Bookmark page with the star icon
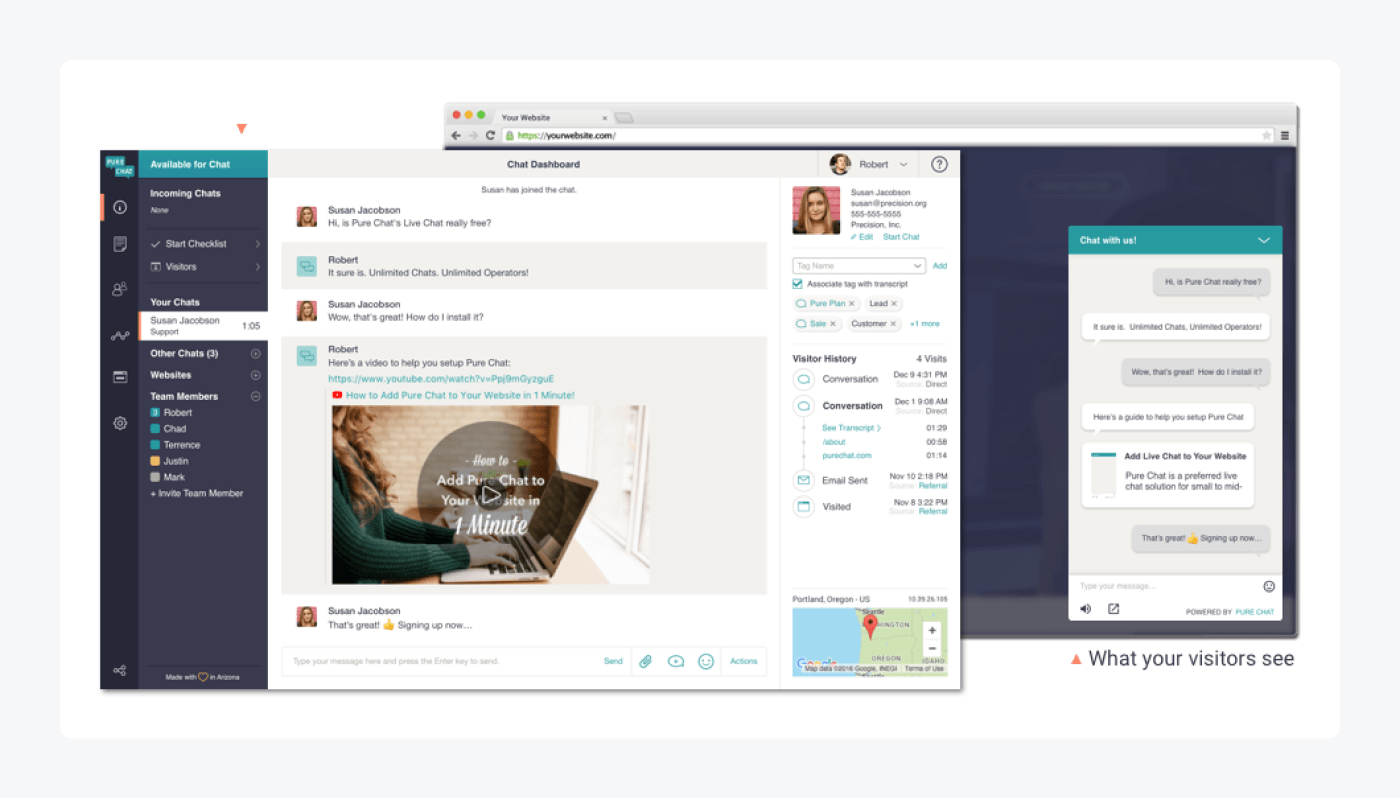This screenshot has width=1400, height=798. click(1266, 135)
